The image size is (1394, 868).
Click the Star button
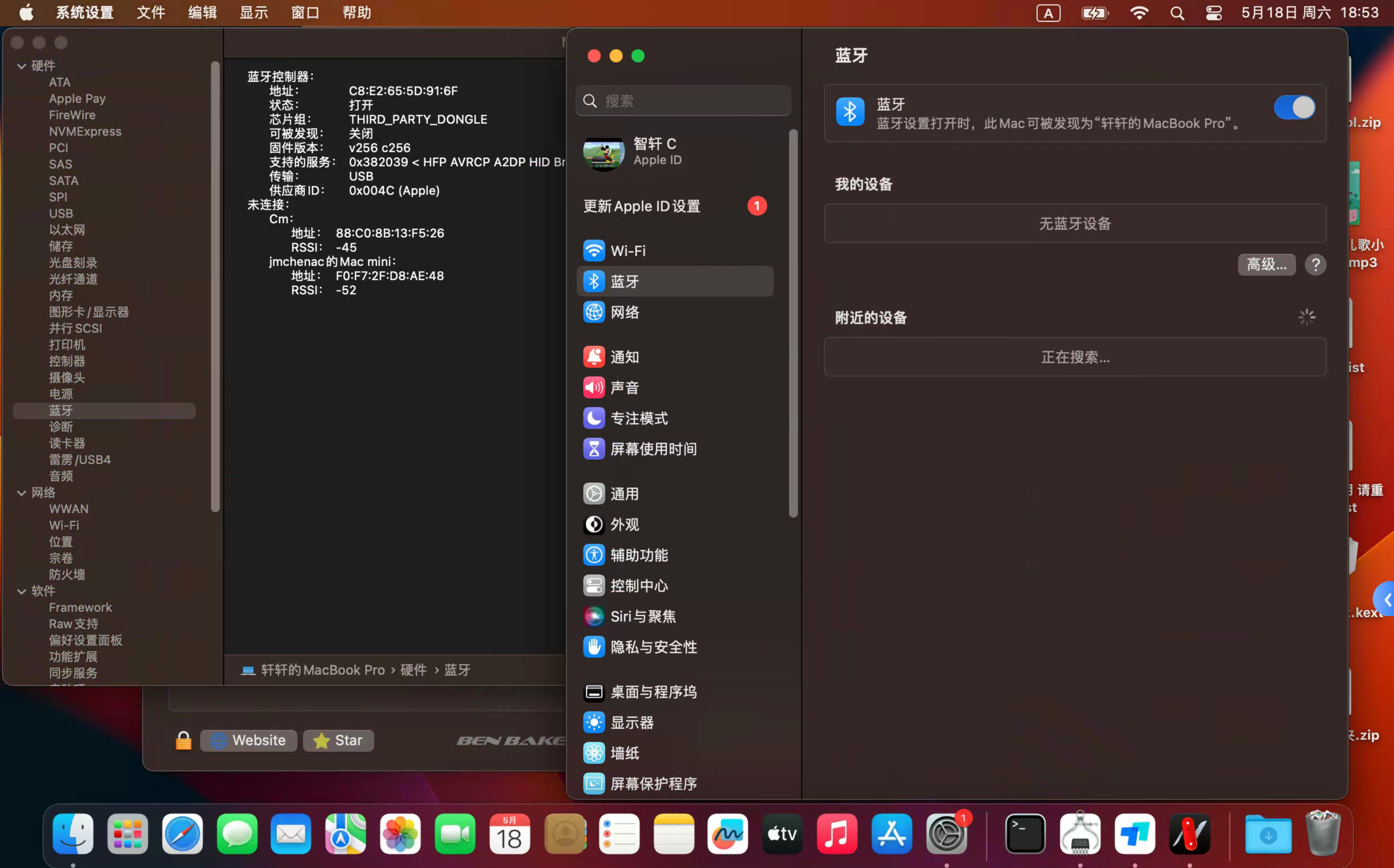(x=338, y=740)
